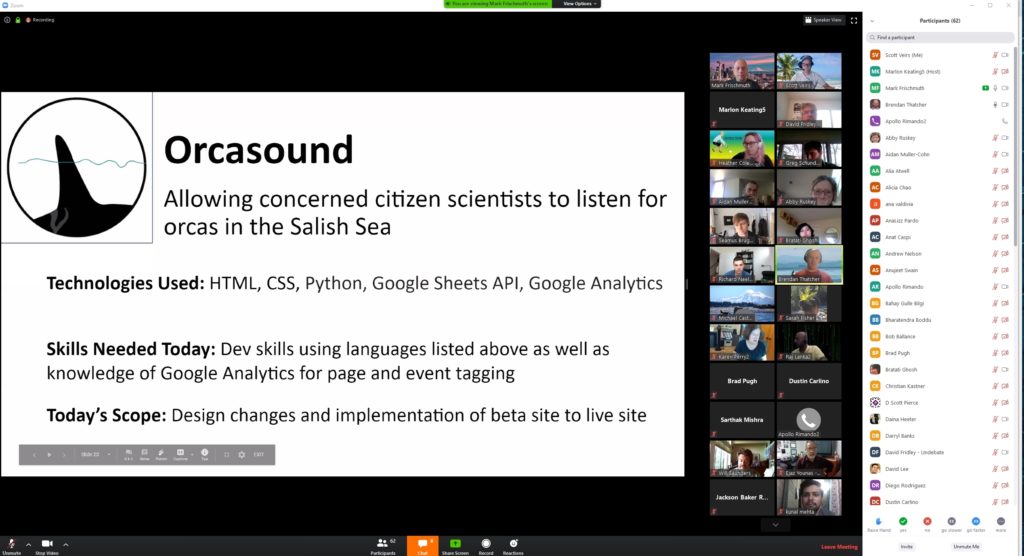Screen dimensions: 1024x556
Task: Click the green screen-share indicator on Mark Frischmuth row
Action: coord(985,88)
